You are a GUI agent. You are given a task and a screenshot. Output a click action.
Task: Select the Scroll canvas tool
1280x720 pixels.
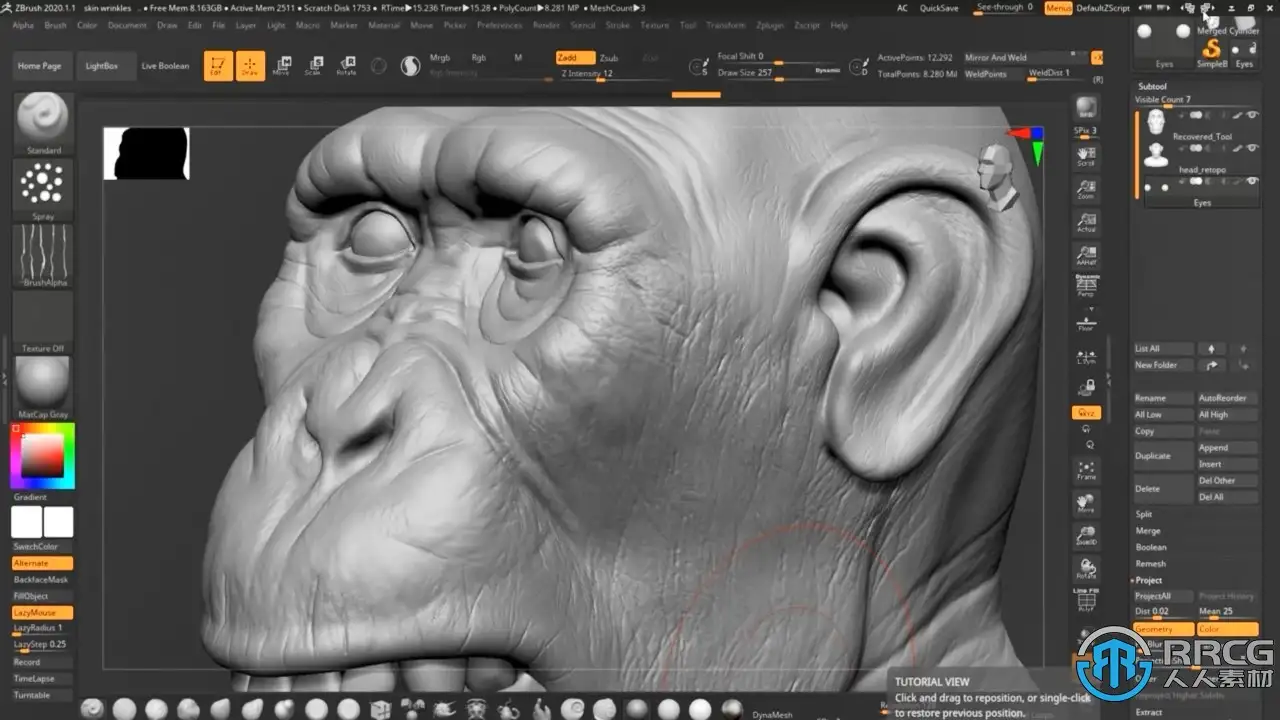[x=1085, y=157]
